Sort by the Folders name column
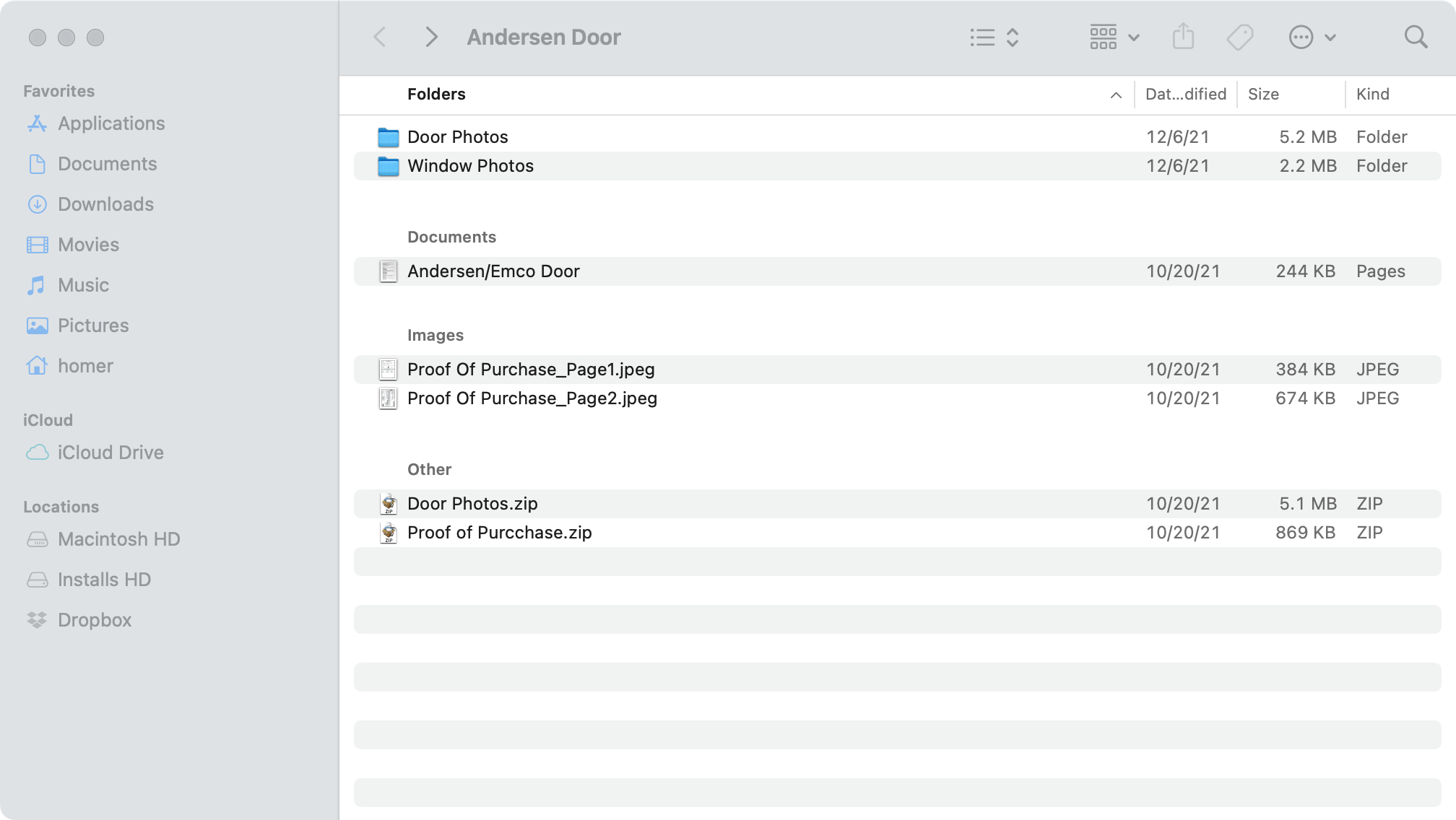Image resolution: width=1456 pixels, height=820 pixels. point(436,94)
